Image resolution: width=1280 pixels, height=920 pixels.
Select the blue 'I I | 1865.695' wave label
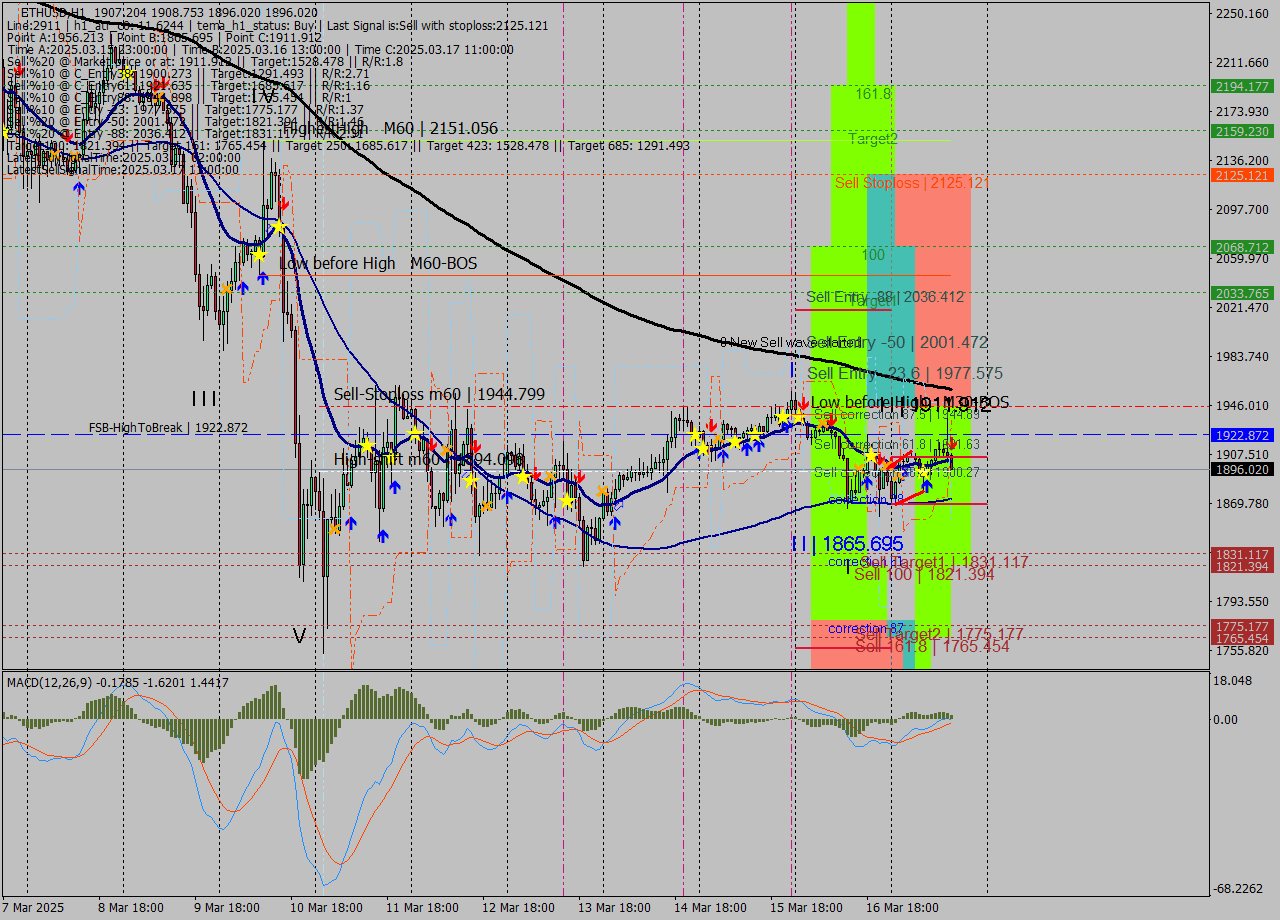tap(847, 544)
